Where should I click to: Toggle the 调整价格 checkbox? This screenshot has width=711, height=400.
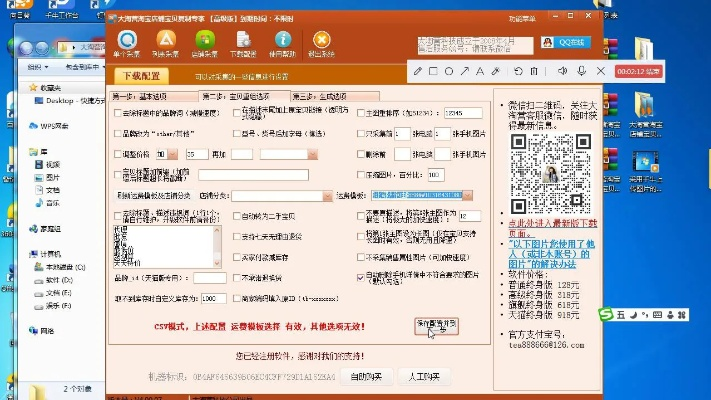click(117, 154)
